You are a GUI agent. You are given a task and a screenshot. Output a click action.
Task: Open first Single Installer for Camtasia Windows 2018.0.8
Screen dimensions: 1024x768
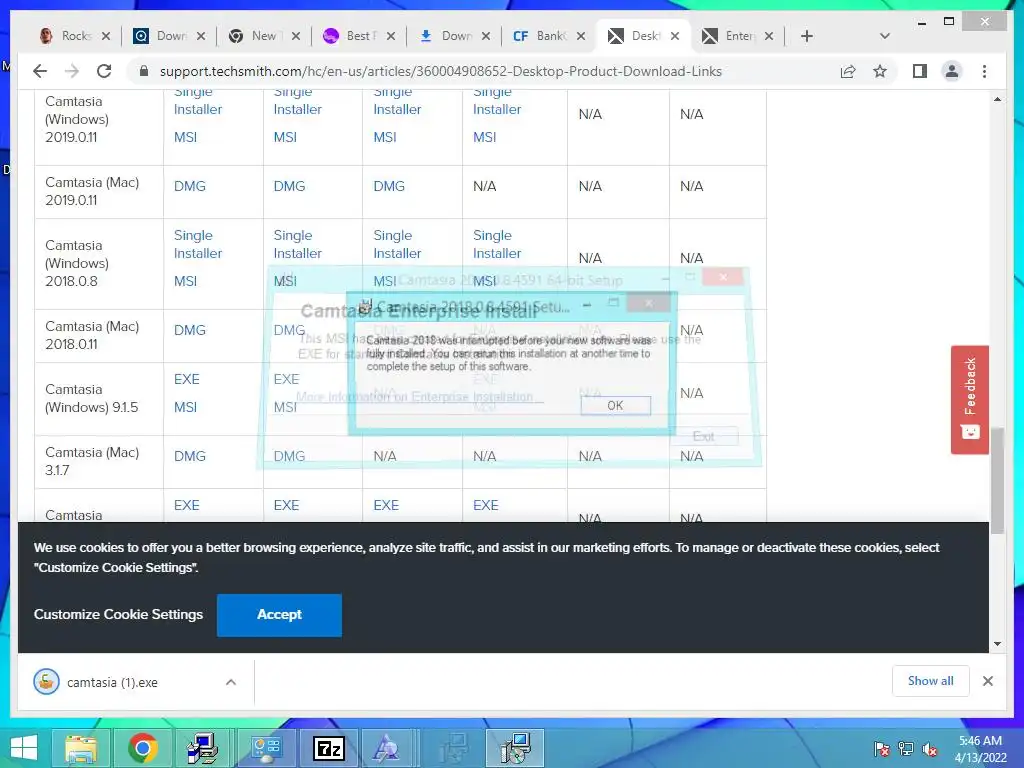[x=198, y=244]
